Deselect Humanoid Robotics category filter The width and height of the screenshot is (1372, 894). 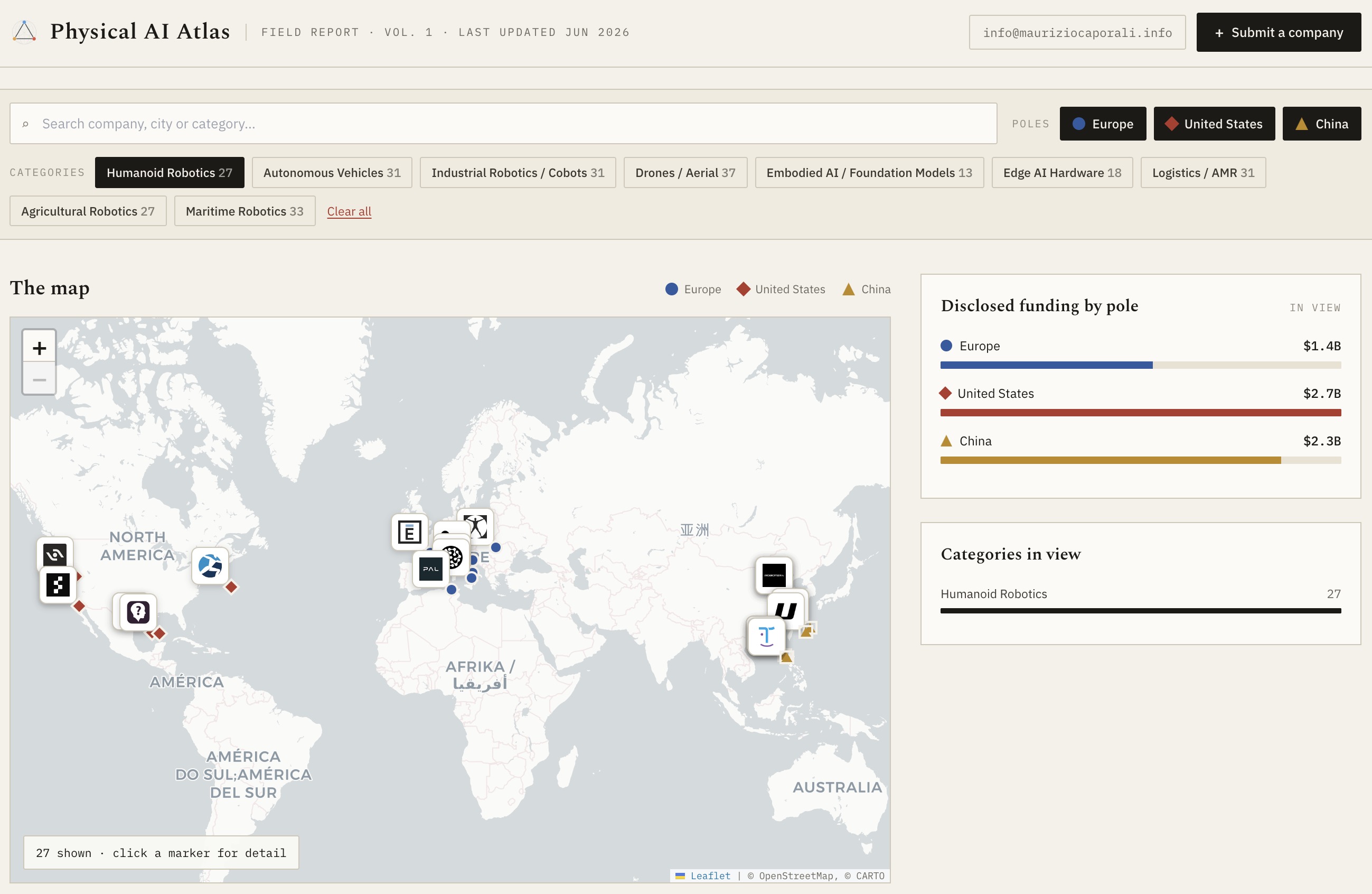pos(170,172)
